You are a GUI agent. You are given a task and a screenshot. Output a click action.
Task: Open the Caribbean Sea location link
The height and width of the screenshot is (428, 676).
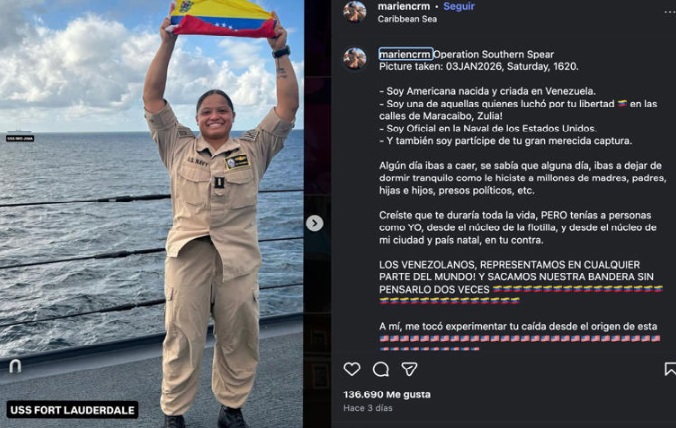[x=407, y=19]
